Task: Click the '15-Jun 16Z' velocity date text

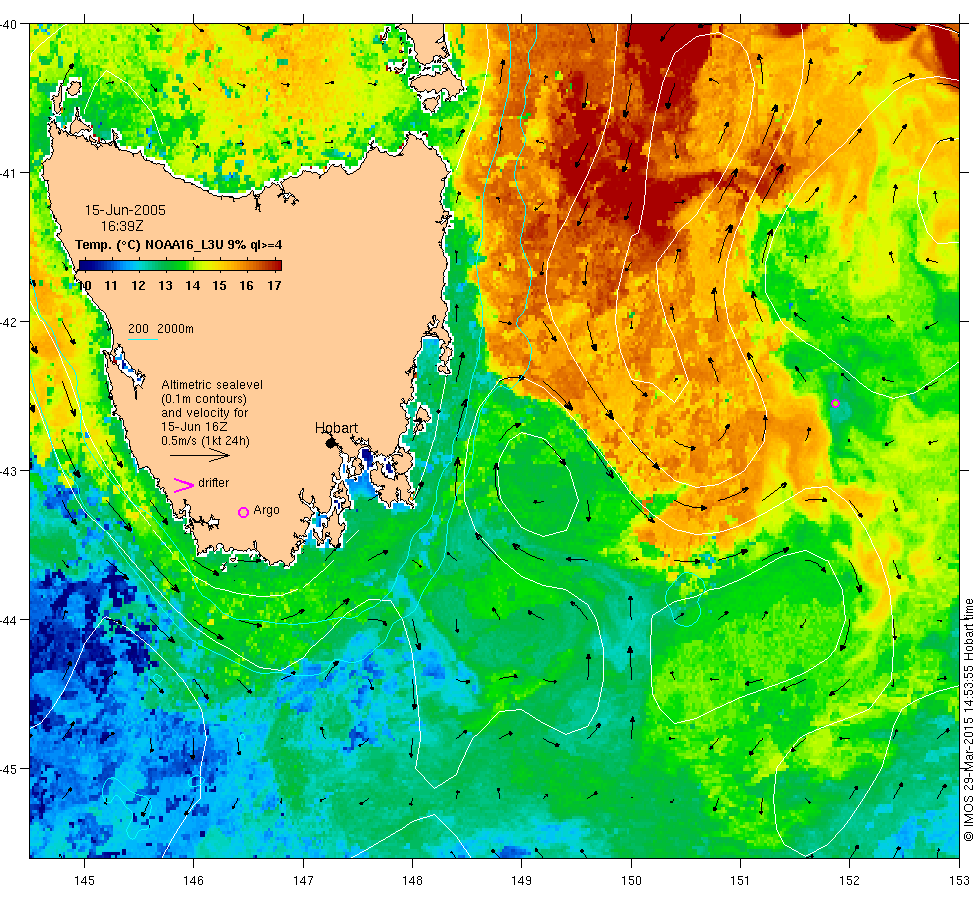Action: click(x=194, y=427)
